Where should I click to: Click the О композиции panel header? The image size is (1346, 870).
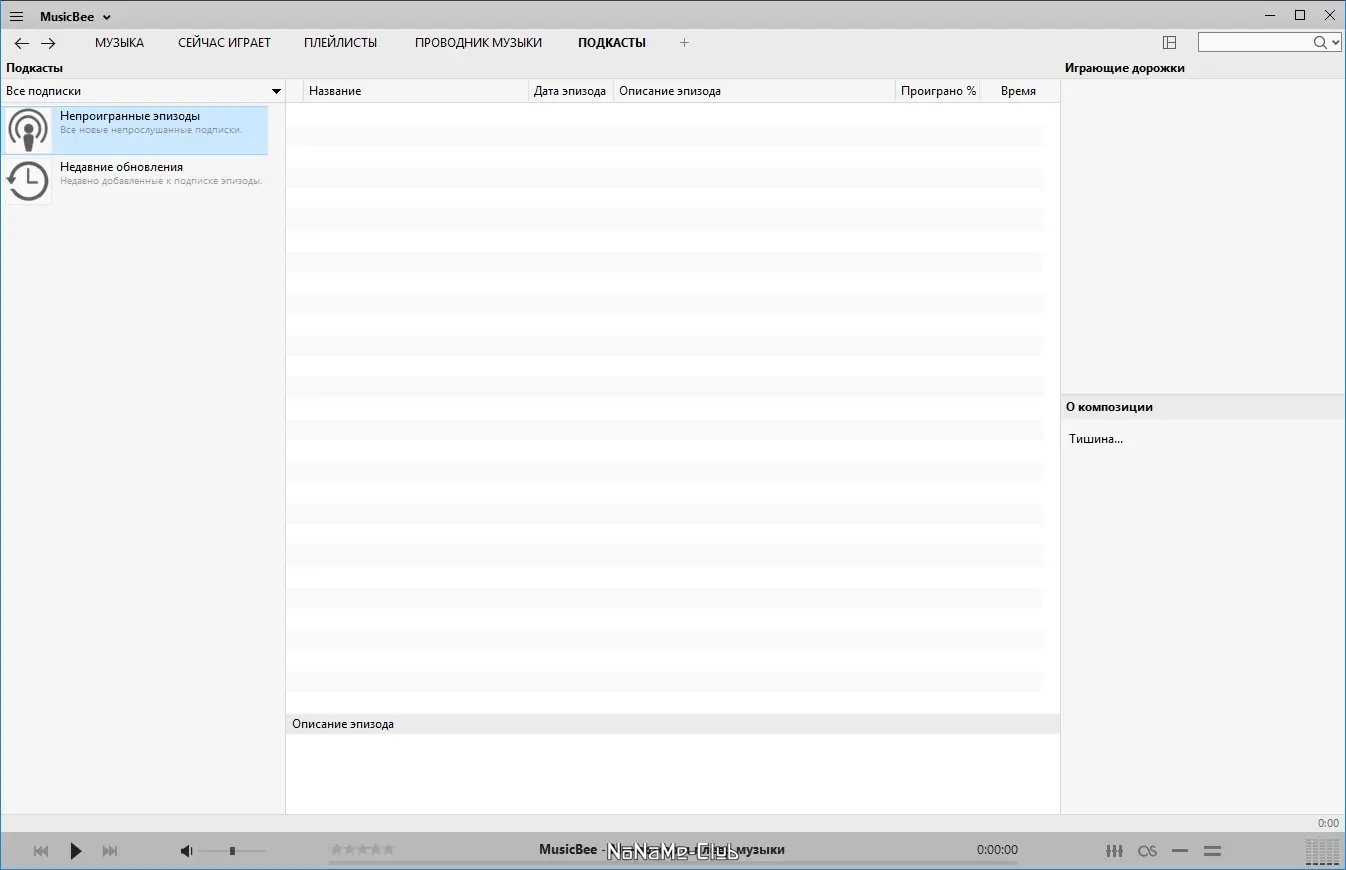tap(1109, 407)
